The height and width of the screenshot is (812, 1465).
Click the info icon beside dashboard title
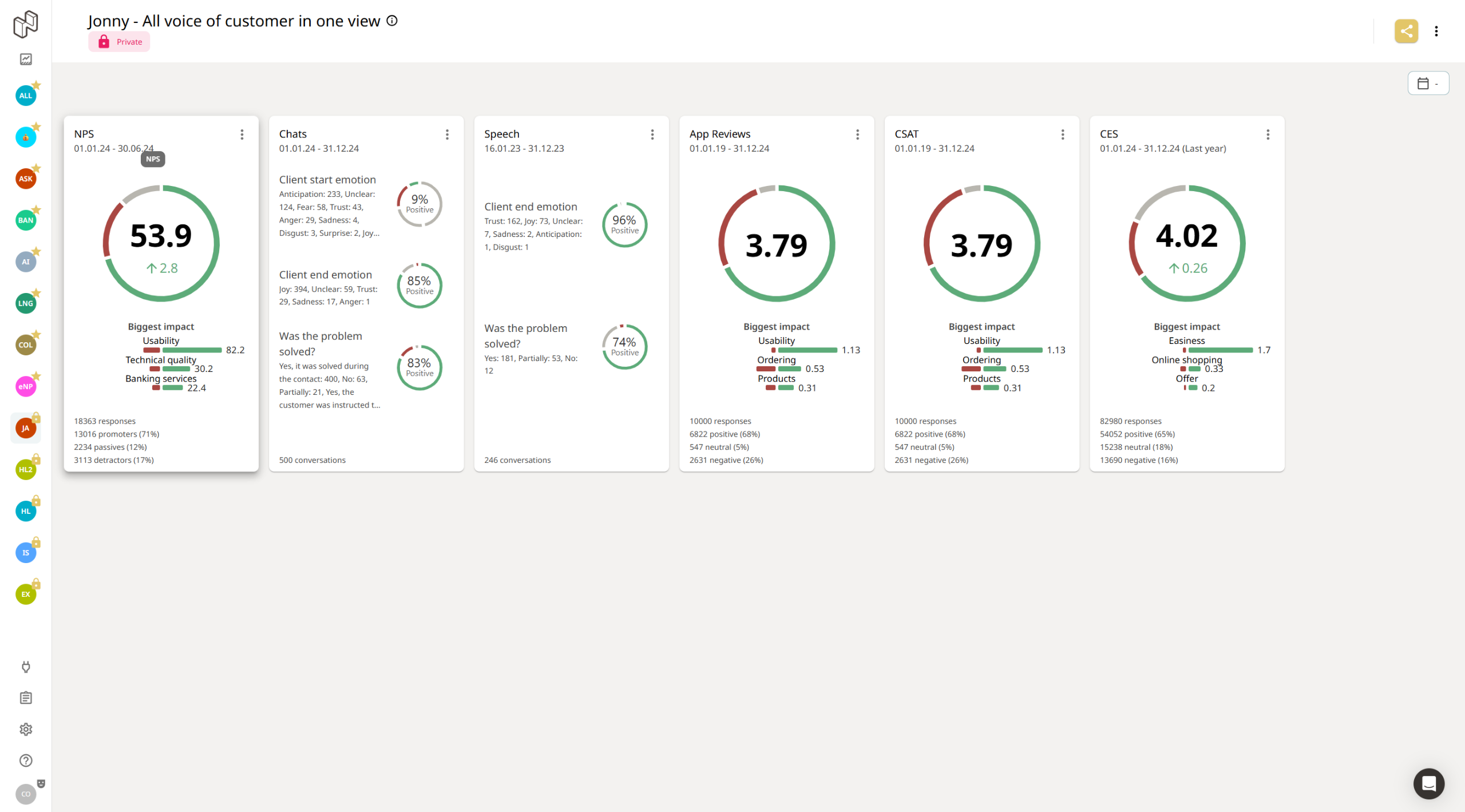click(x=392, y=21)
